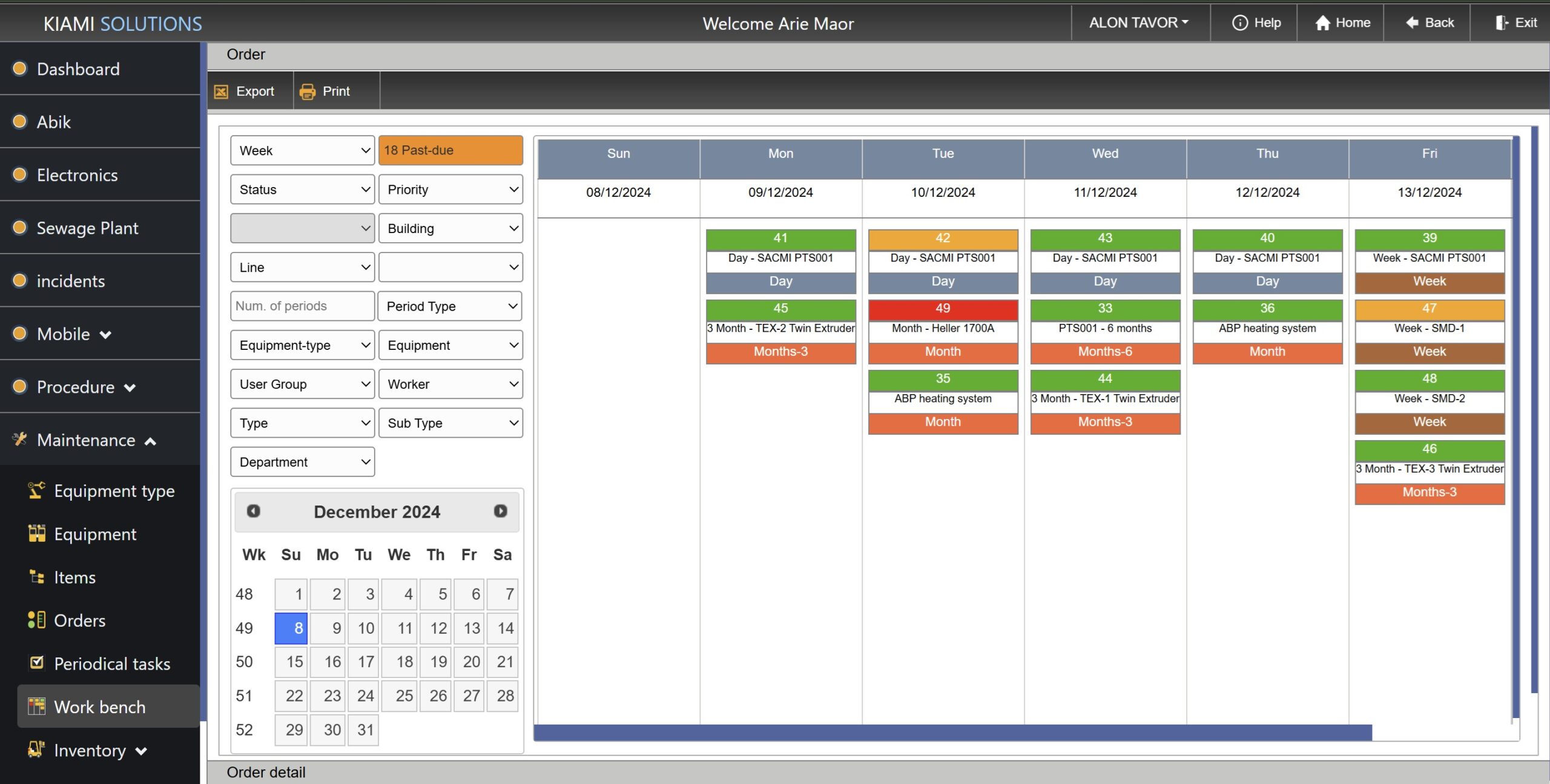Open the Week view dropdown
The image size is (1550, 784).
(x=302, y=150)
